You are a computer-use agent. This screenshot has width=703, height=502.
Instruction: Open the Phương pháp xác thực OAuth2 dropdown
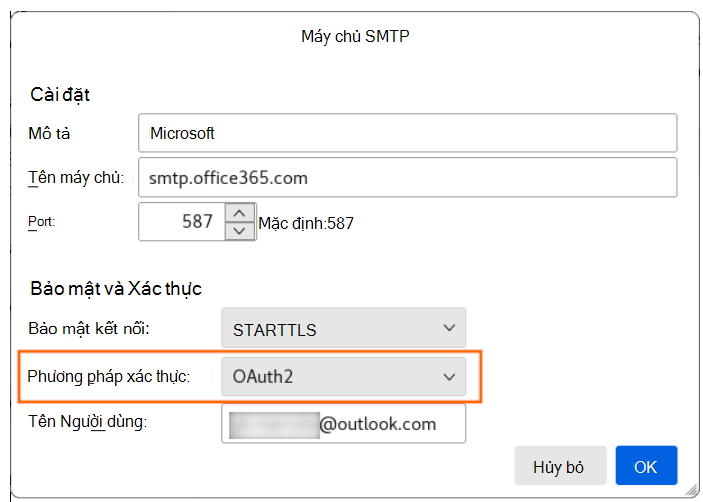tap(343, 376)
